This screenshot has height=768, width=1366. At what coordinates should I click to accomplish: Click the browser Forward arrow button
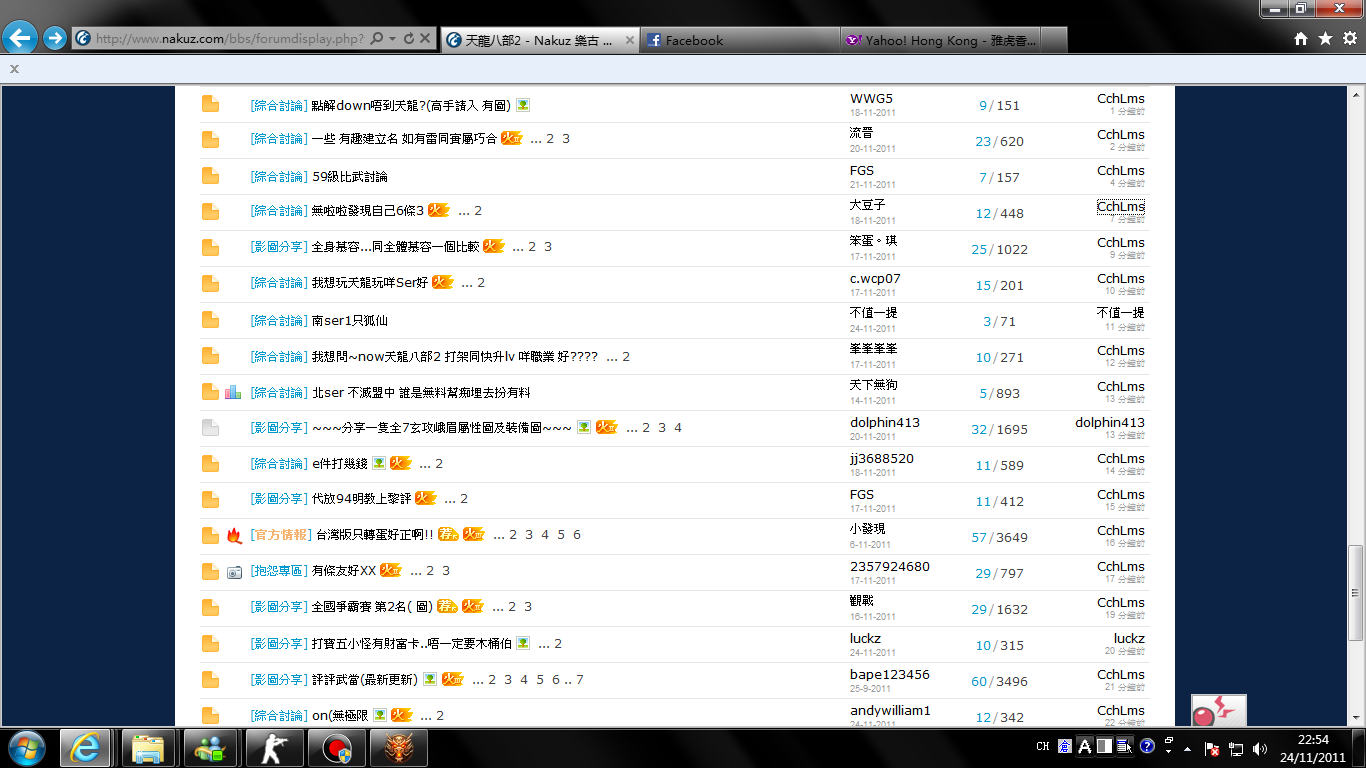[55, 39]
